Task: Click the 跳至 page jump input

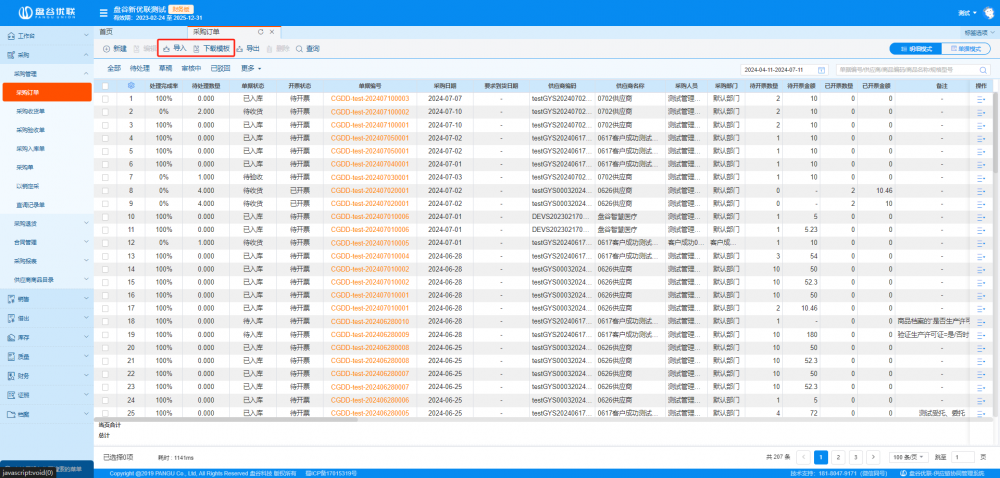Action: click(962, 456)
